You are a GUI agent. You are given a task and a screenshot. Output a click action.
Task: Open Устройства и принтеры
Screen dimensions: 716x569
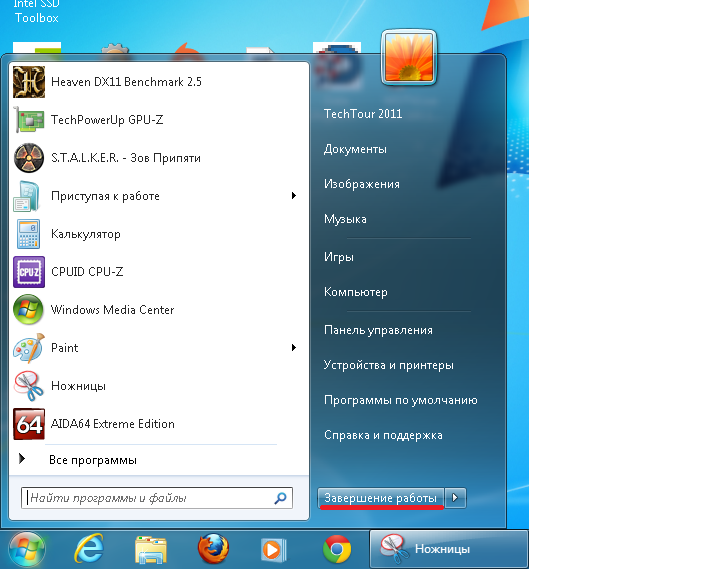pos(389,365)
